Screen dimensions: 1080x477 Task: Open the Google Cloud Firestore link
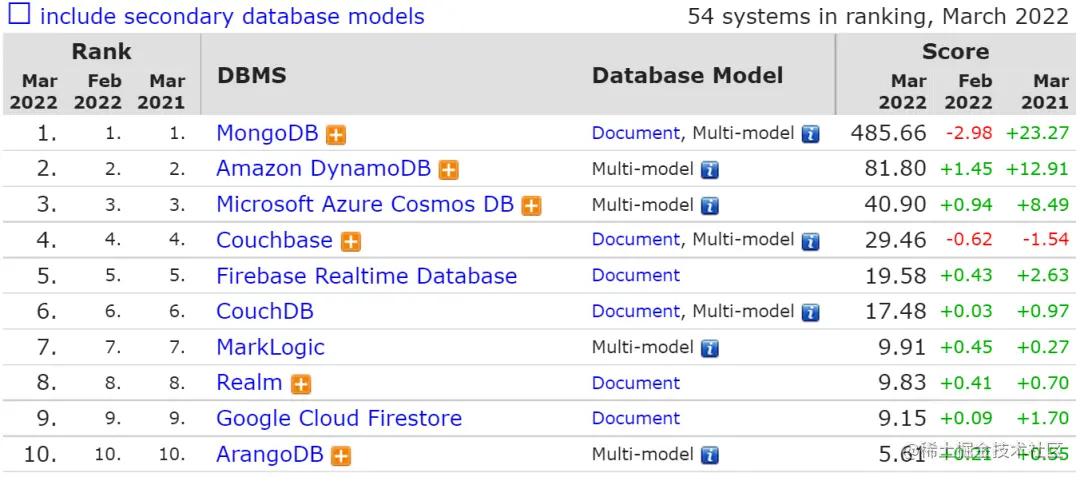339,419
